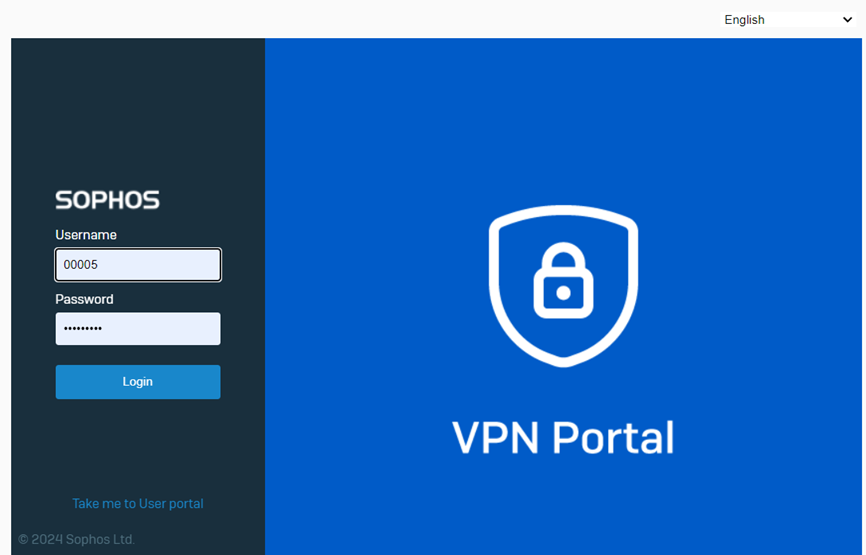Click the Username field label

pos(86,235)
